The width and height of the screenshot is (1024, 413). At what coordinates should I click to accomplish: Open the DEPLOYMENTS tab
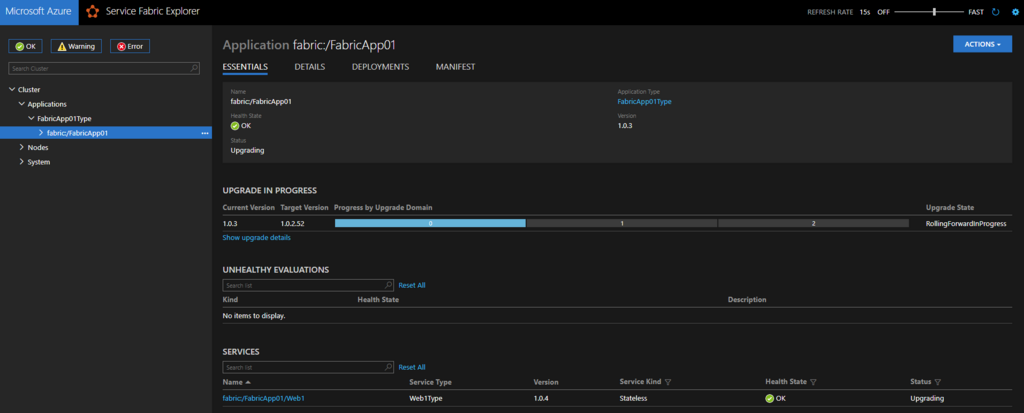[x=380, y=67]
